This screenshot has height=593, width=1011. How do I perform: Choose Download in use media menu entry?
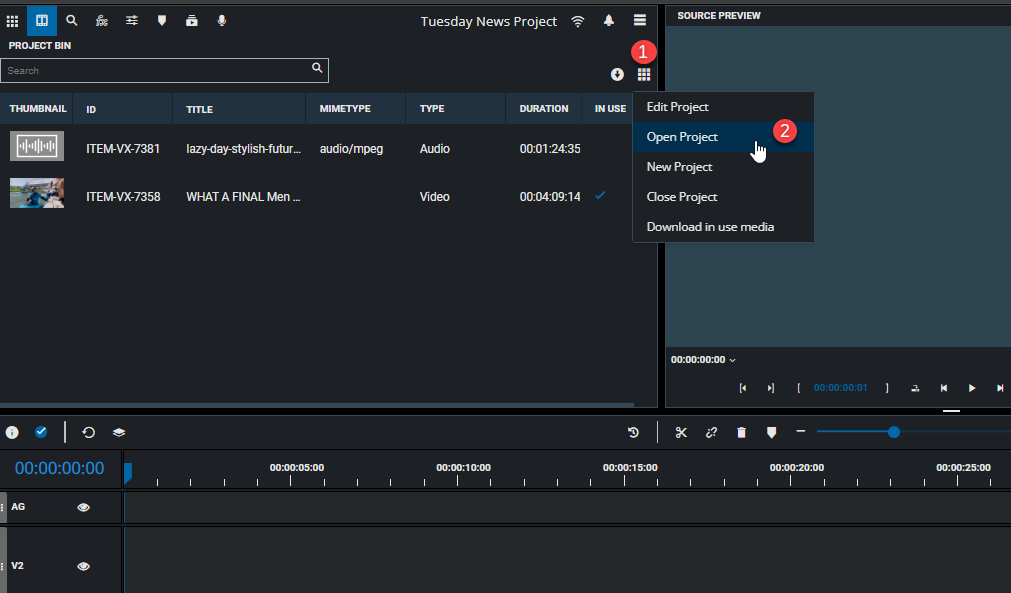coord(712,227)
